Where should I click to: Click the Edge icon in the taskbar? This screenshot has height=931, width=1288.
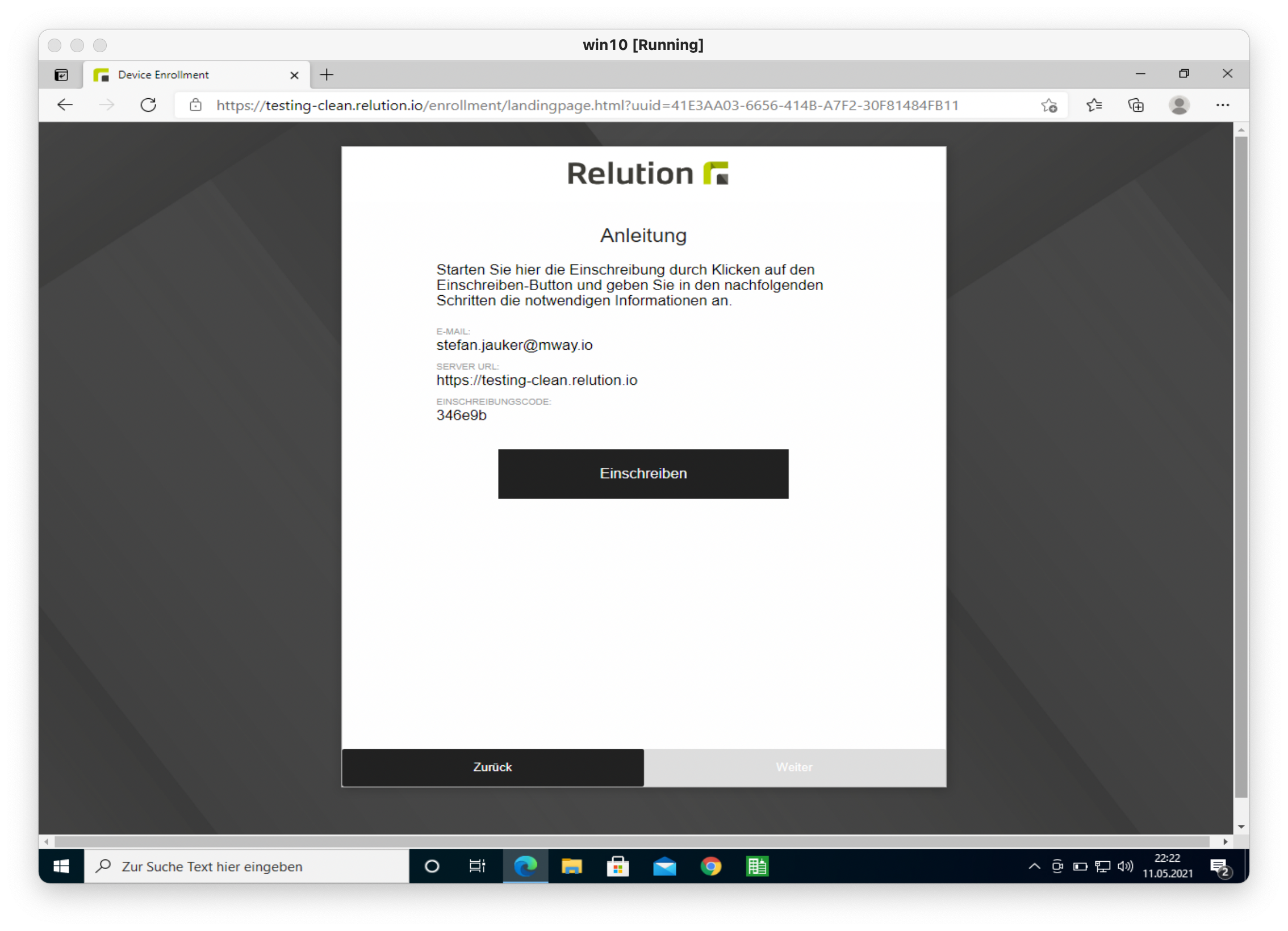tap(525, 866)
